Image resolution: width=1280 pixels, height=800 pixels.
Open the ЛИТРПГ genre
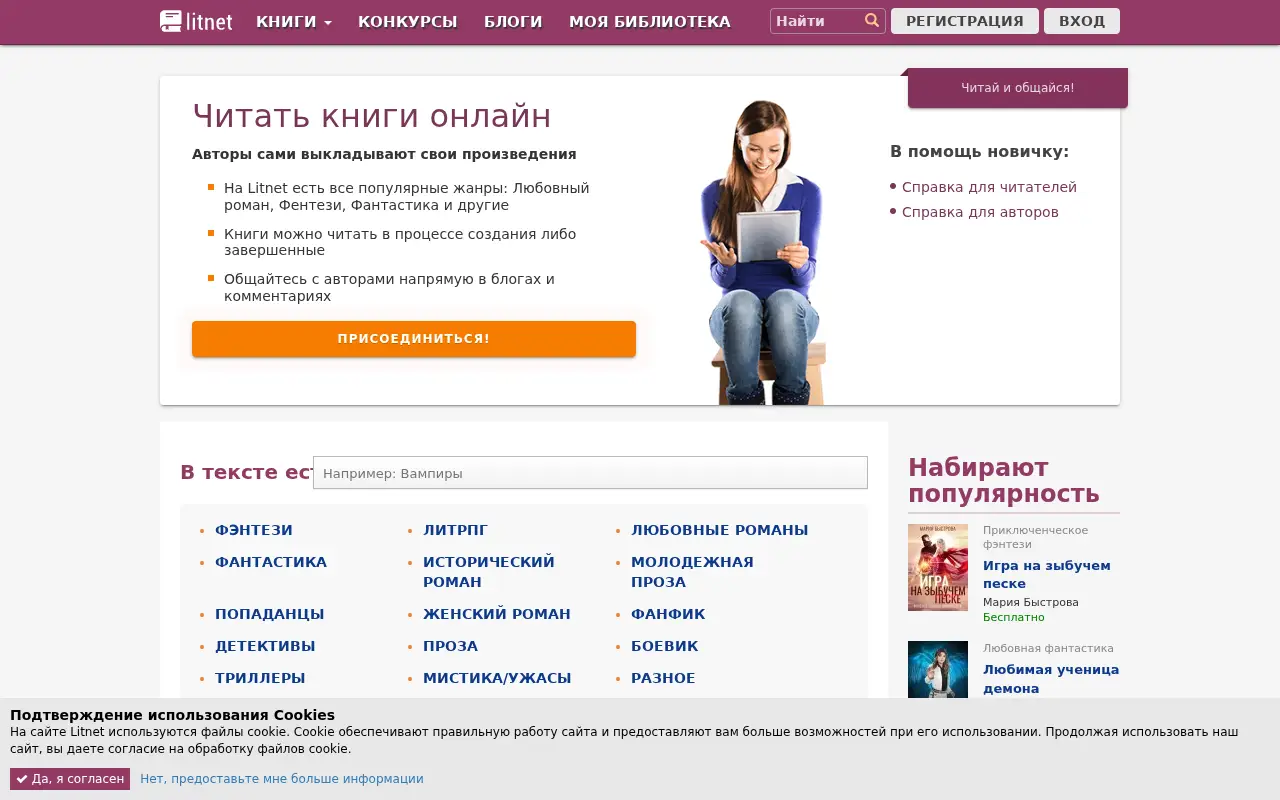[455, 530]
